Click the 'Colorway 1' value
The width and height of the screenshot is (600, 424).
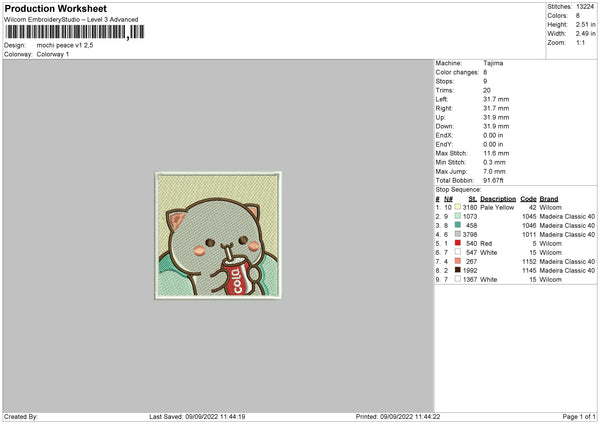53,54
